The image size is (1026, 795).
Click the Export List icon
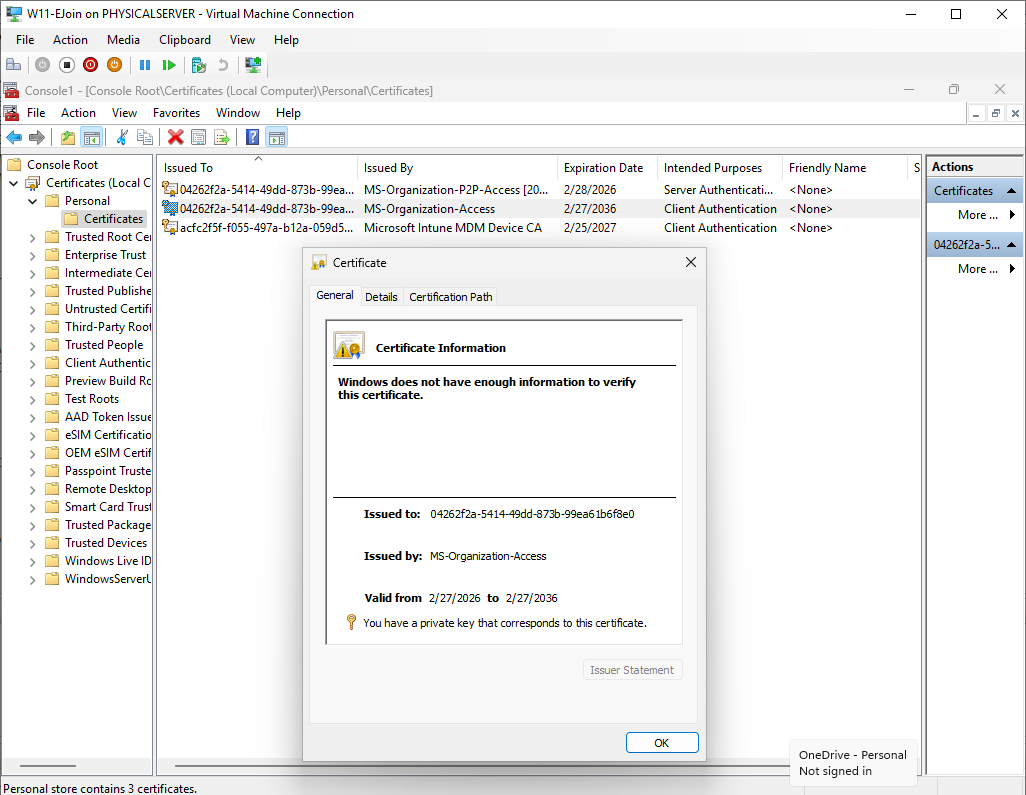pyautogui.click(x=222, y=137)
